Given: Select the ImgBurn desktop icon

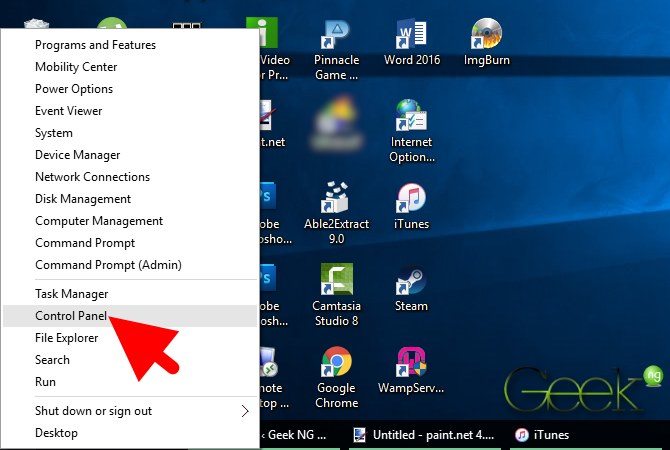Looking at the screenshot, I should pyautogui.click(x=487, y=42).
